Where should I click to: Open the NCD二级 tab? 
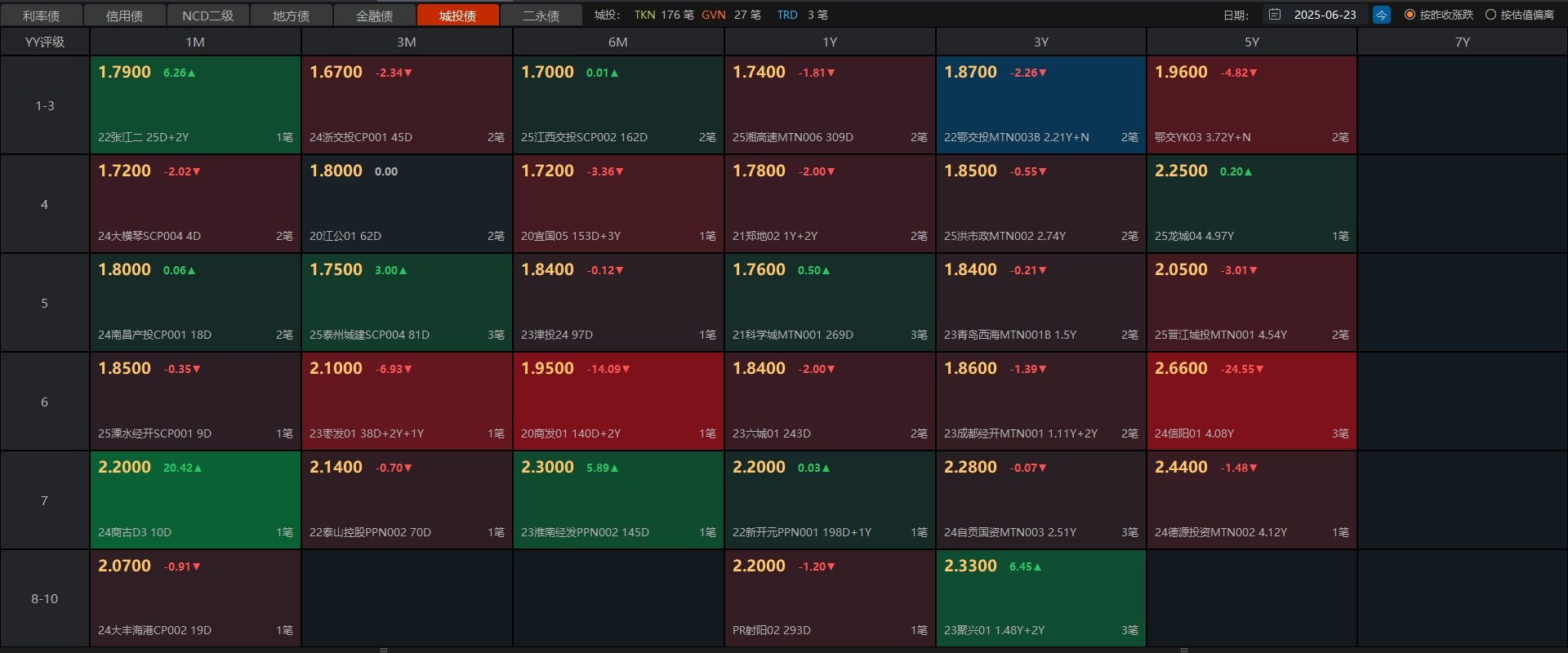208,16
